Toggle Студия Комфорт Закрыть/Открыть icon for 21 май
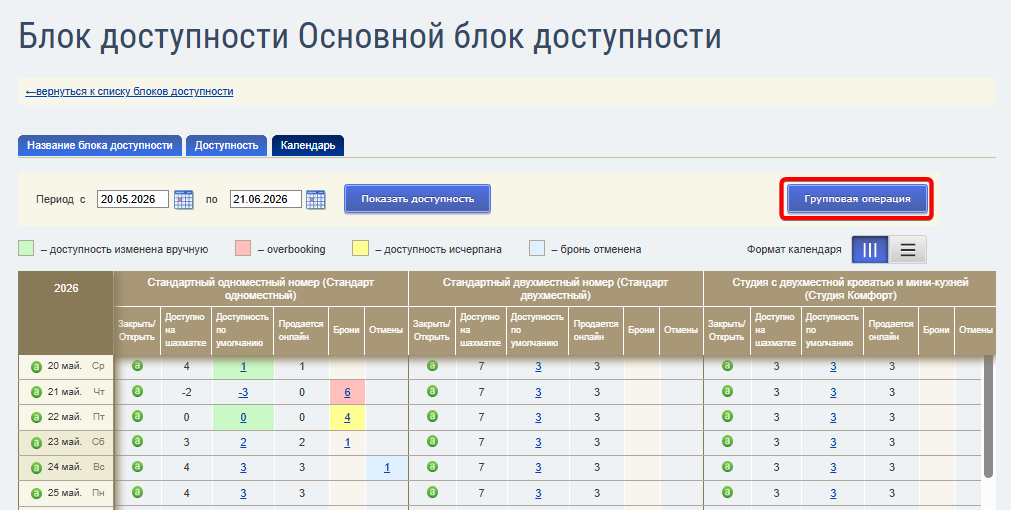 (x=727, y=391)
